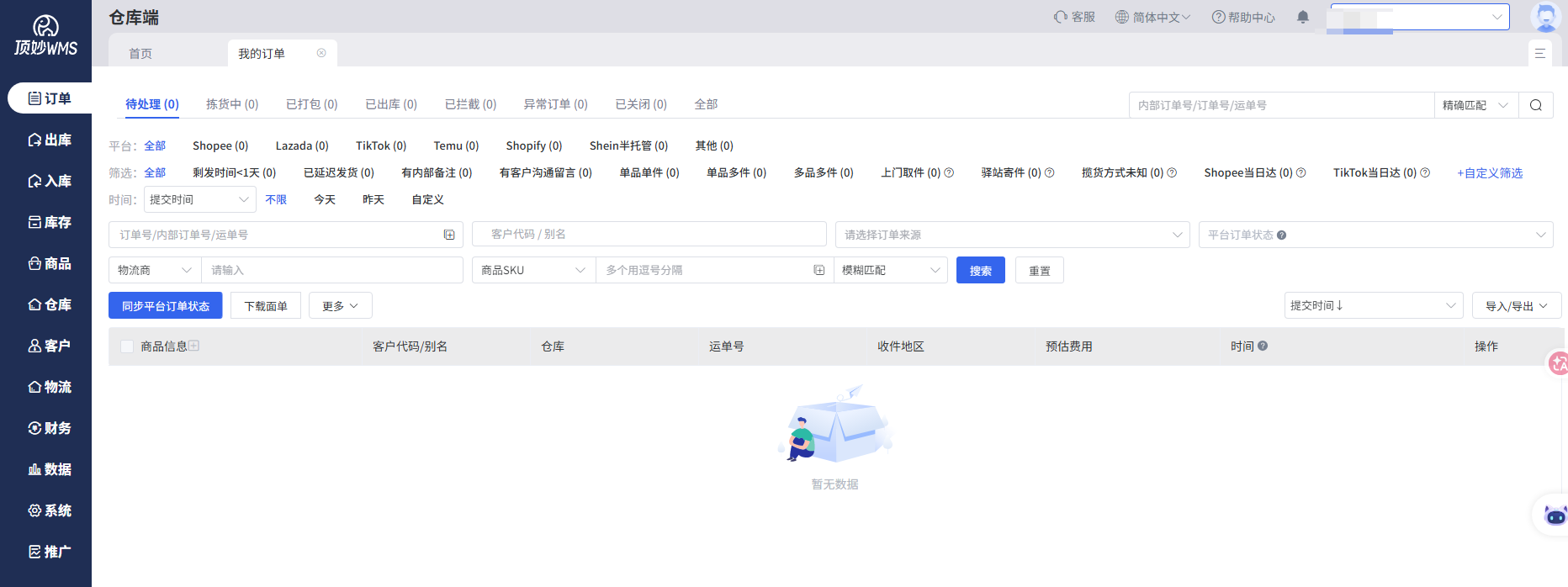Open the 请选择订单来源 dropdown
1568x587 pixels.
click(x=1013, y=235)
